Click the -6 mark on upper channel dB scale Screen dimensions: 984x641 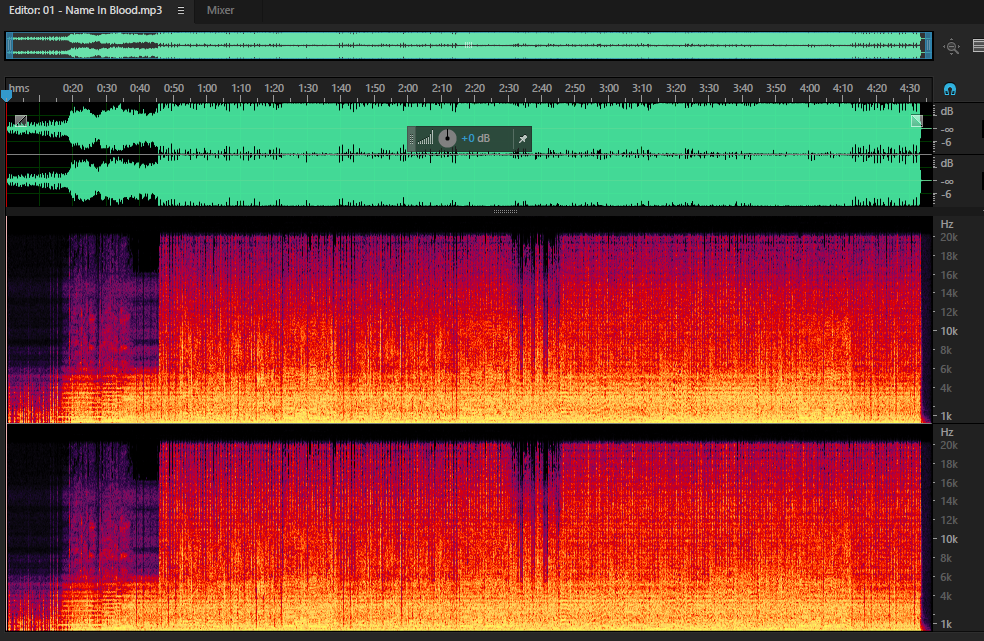[946, 143]
